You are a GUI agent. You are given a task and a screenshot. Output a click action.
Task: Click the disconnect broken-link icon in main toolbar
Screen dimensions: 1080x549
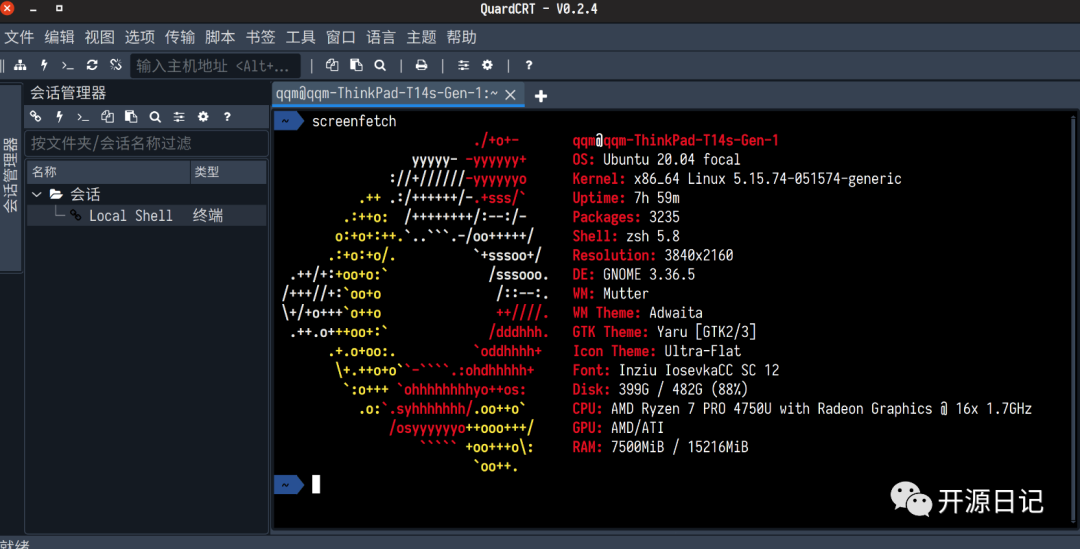116,65
